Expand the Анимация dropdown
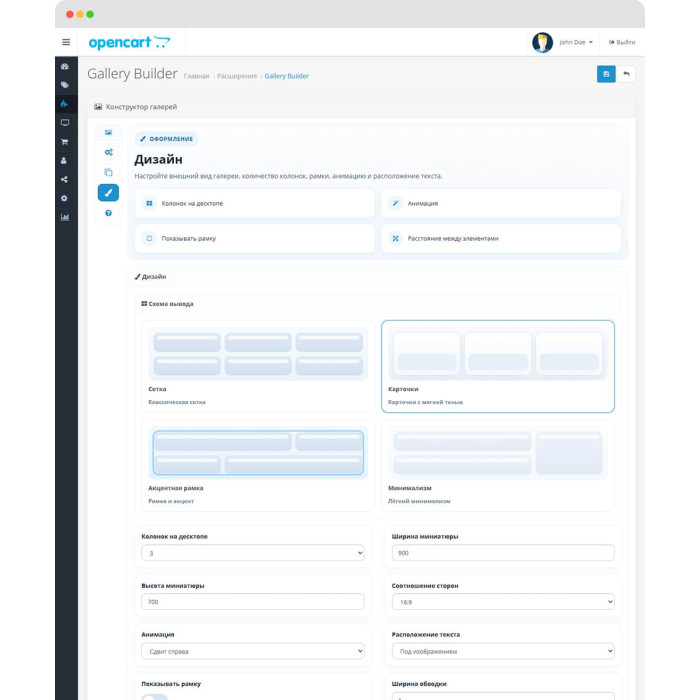 point(253,651)
